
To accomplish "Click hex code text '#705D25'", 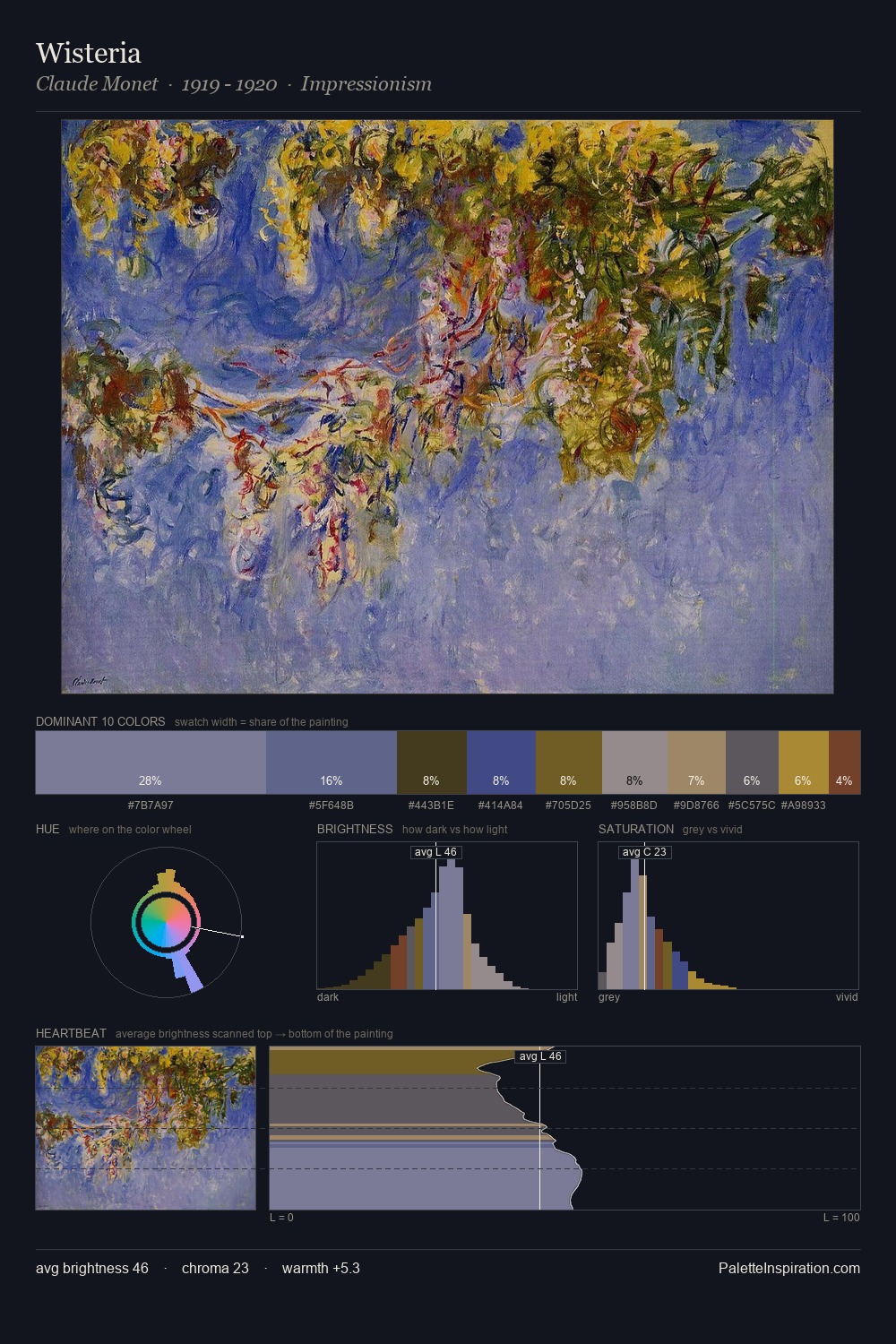I will click(x=568, y=805).
